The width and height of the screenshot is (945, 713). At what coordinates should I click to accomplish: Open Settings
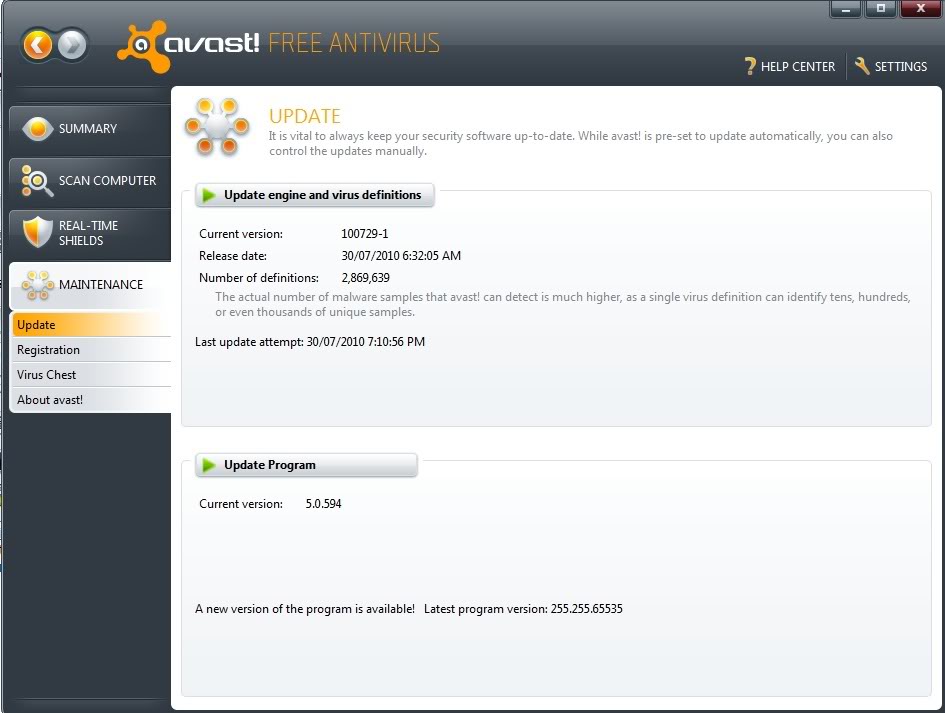pos(891,66)
